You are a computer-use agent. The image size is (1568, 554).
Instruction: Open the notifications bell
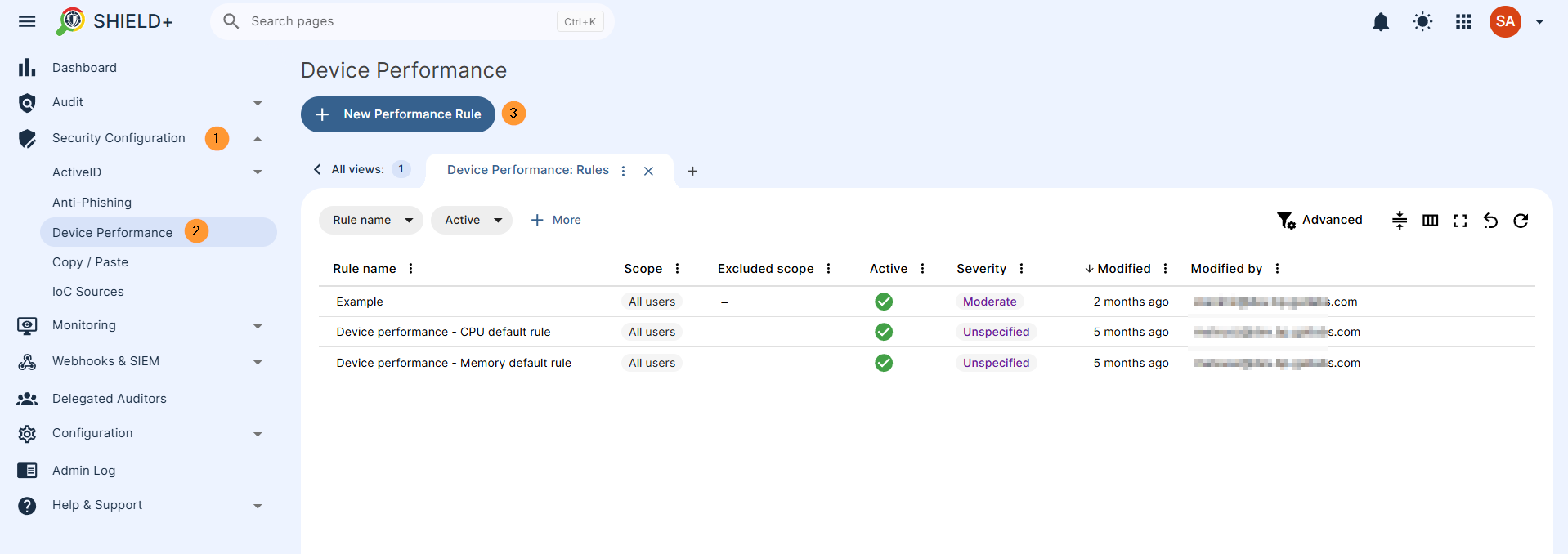click(x=1381, y=22)
